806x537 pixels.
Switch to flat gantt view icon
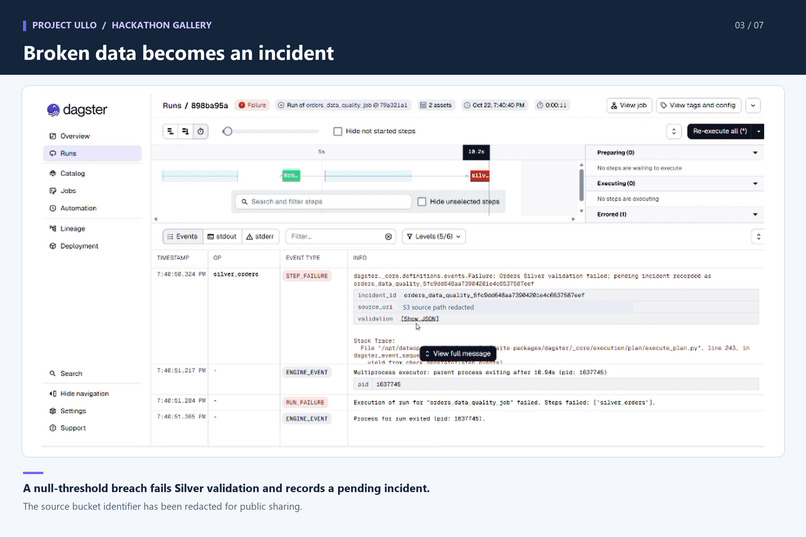pyautogui.click(x=170, y=132)
